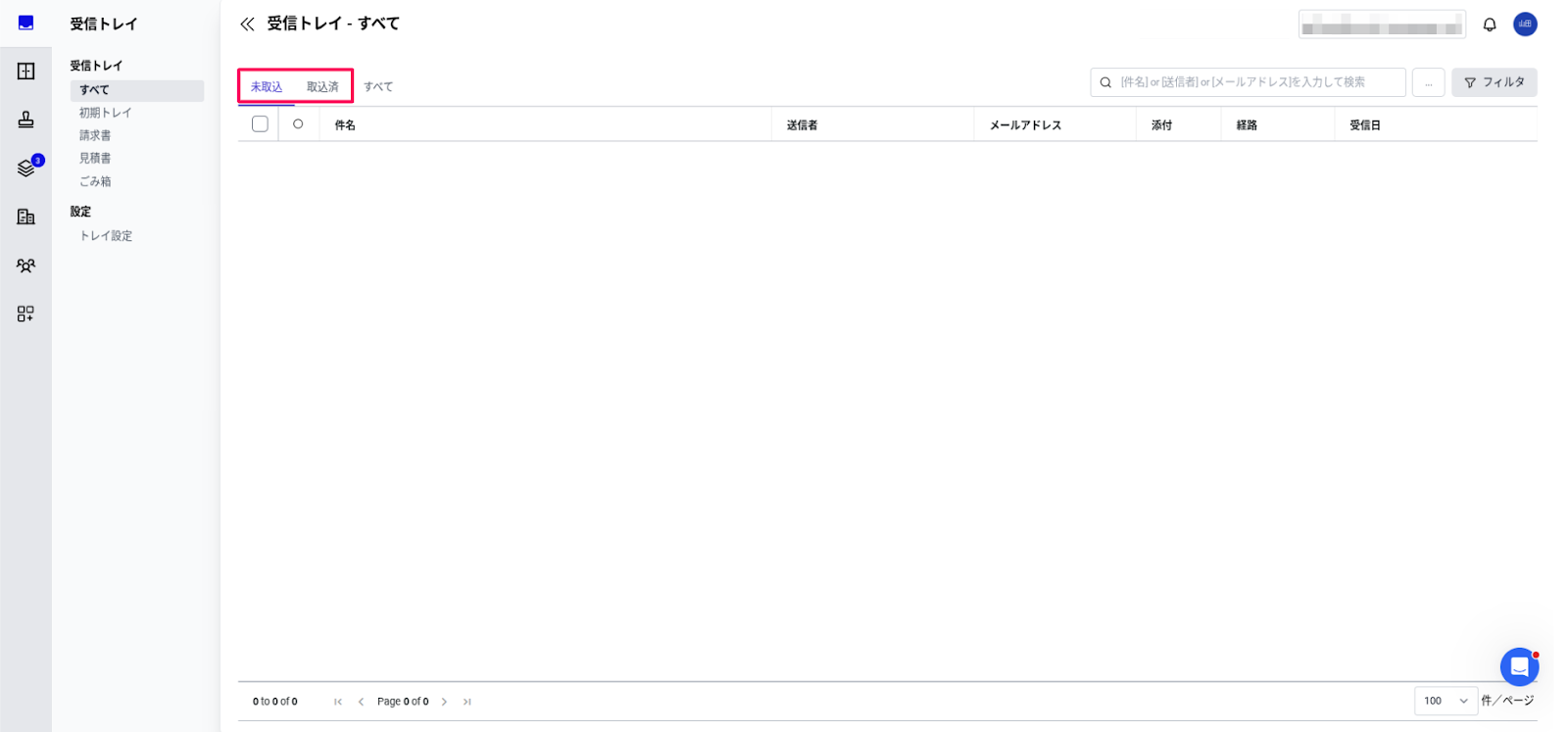The height and width of the screenshot is (732, 1568).
Task: Click the 0 to 0 of 0 count
Action: [x=275, y=702]
